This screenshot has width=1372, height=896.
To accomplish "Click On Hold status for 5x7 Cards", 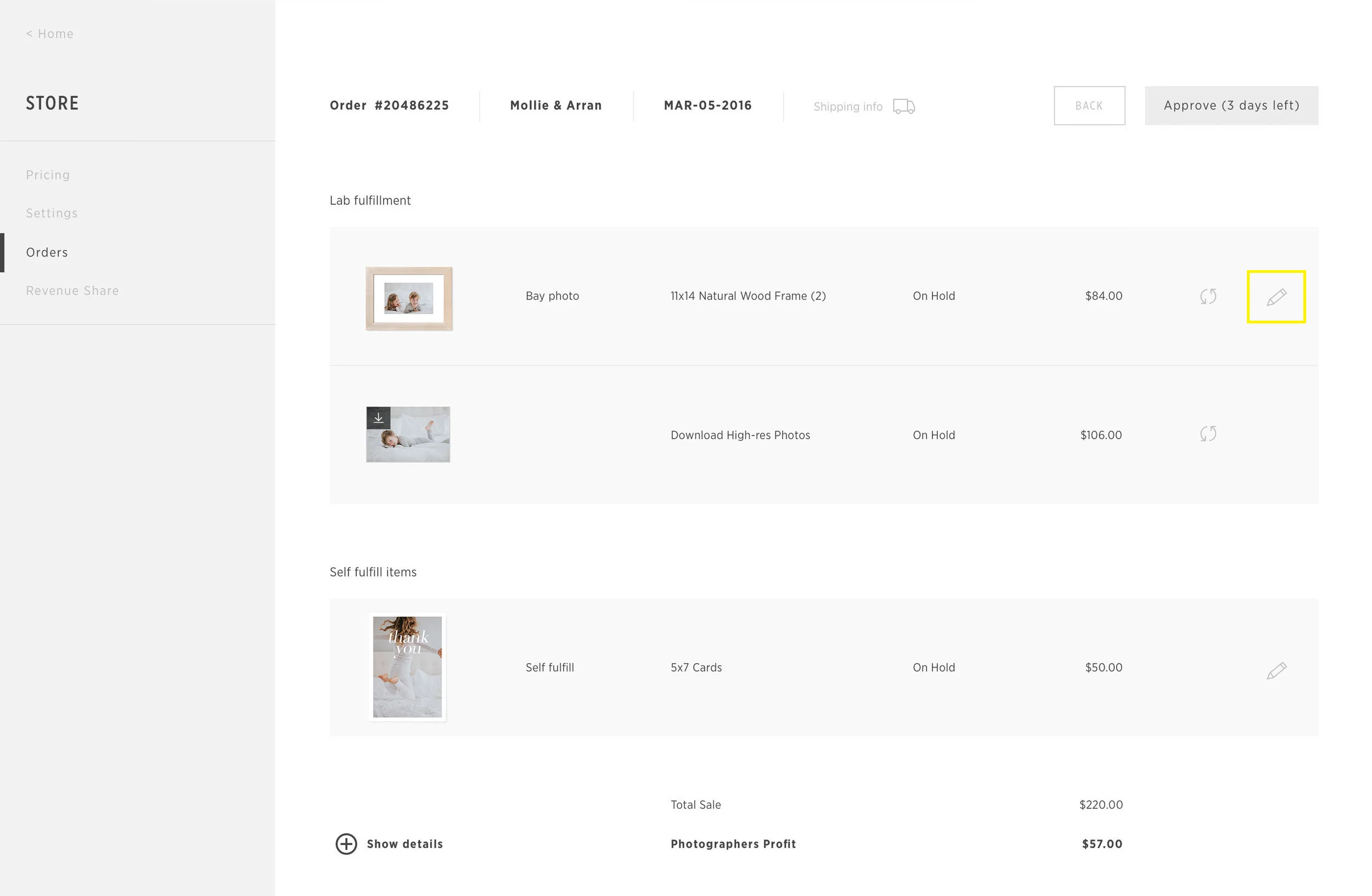I will point(934,667).
